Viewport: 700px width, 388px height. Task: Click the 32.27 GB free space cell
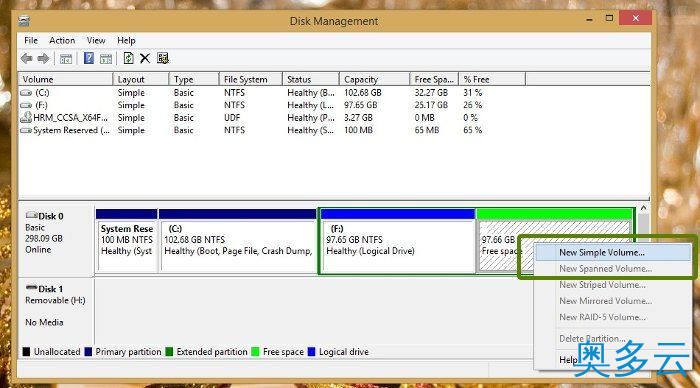(431, 93)
